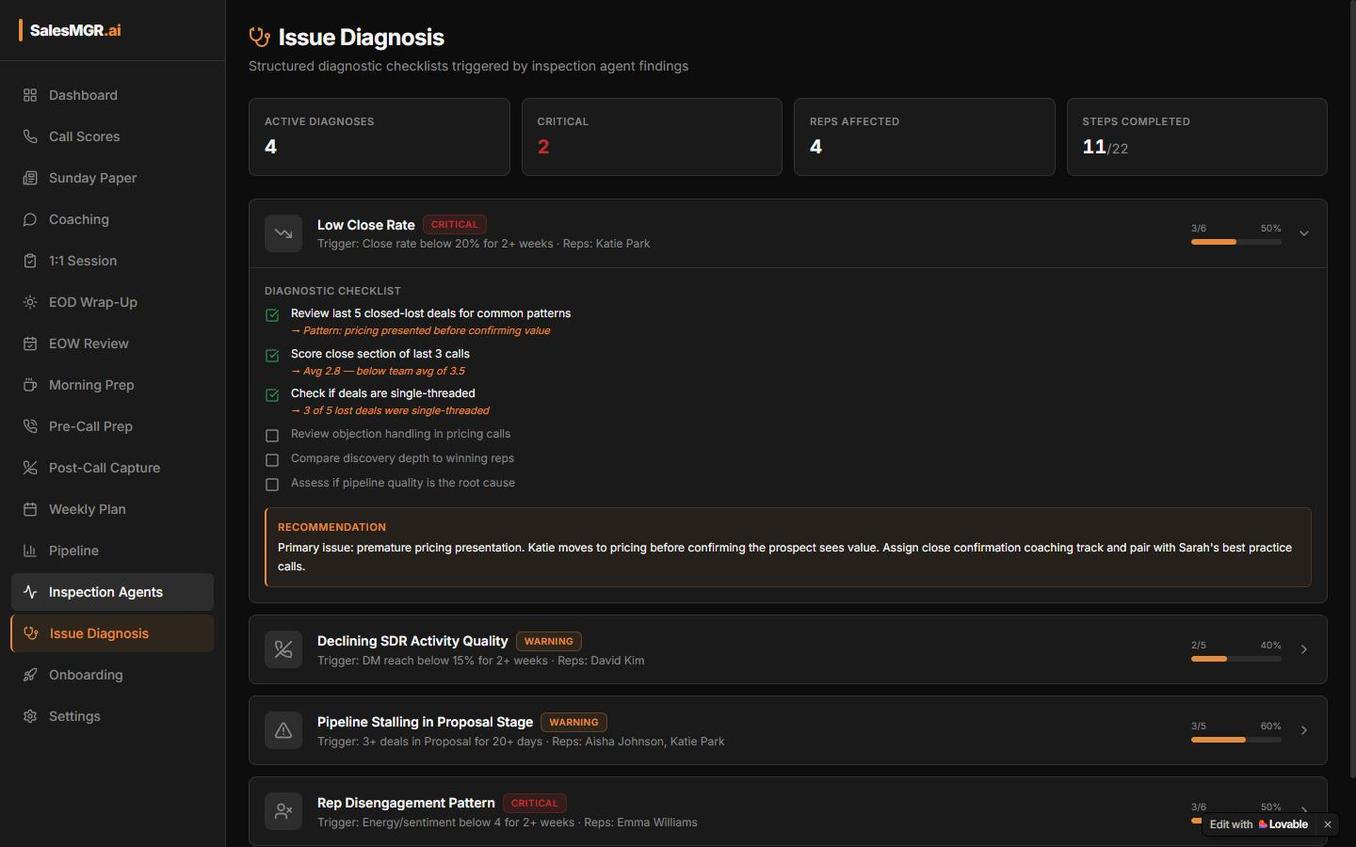Screen dimensions: 1356x847
Task: Click the Post-Call Capture phone-off icon
Action: pyautogui.click(x=30, y=468)
